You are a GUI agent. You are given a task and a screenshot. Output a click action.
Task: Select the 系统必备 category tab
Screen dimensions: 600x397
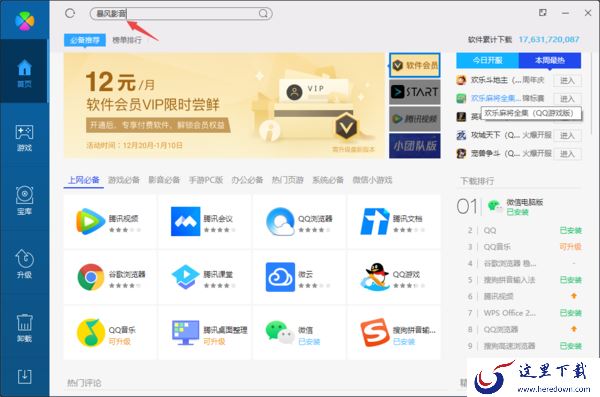tap(328, 180)
